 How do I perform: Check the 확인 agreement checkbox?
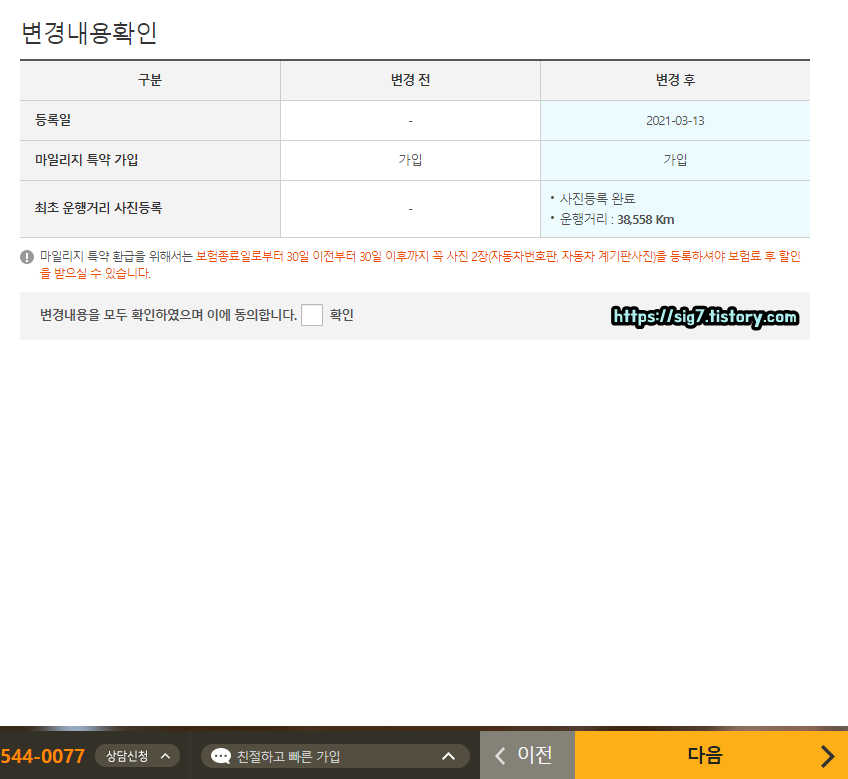[x=312, y=315]
